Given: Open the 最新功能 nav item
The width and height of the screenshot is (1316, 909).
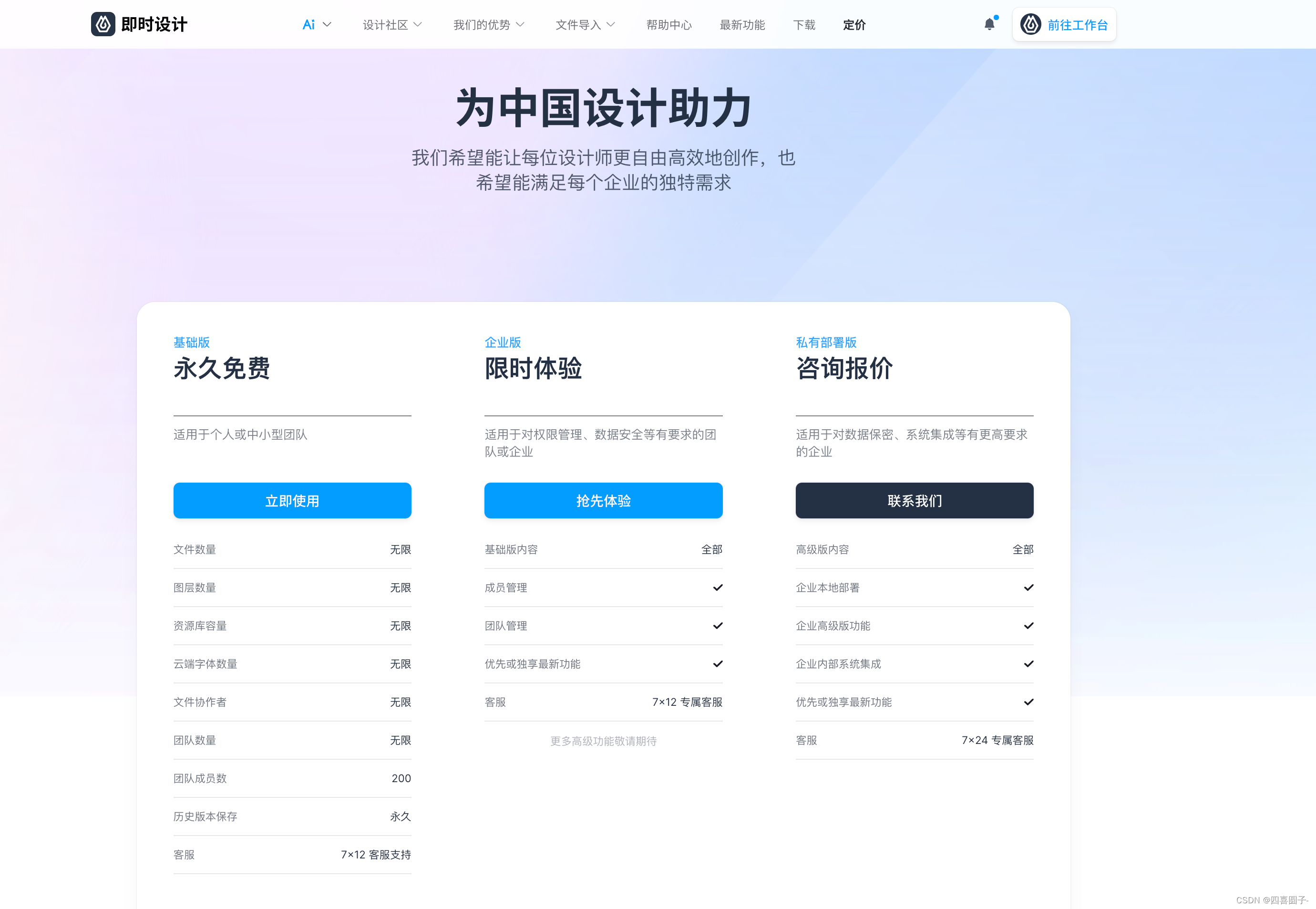Looking at the screenshot, I should [x=742, y=24].
